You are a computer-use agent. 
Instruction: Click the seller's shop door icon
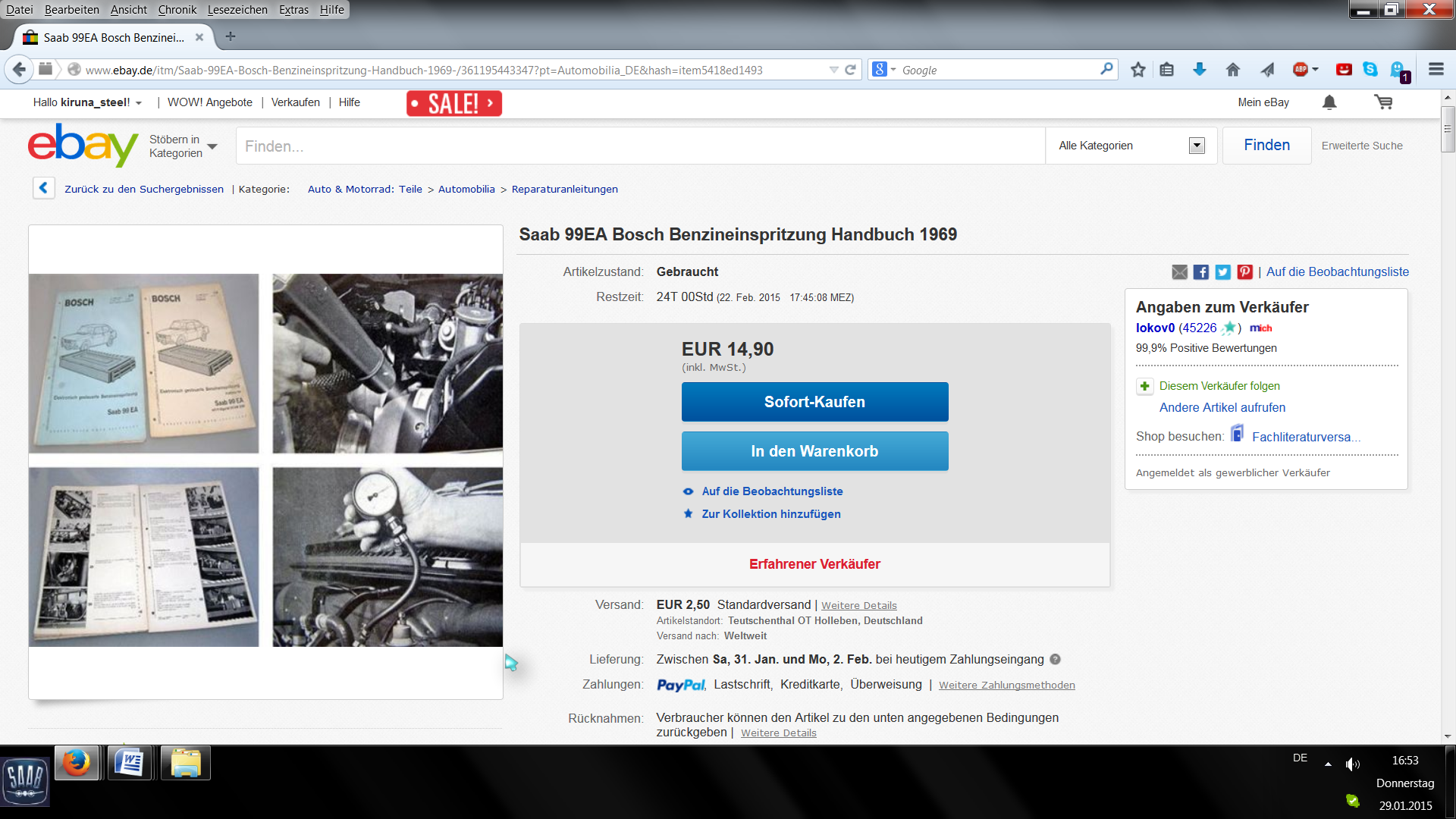tap(1238, 434)
